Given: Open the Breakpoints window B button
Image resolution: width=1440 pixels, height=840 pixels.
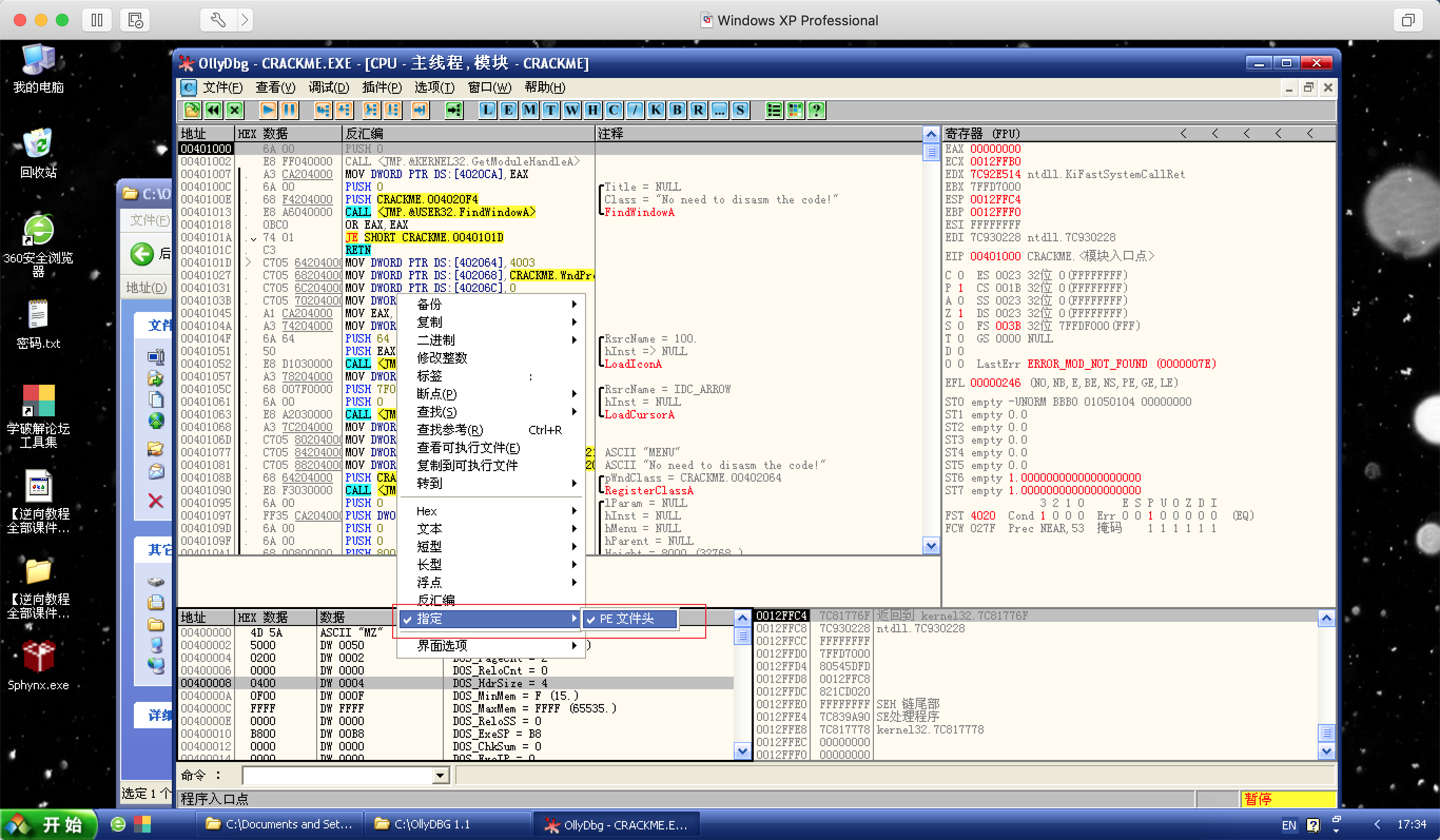Looking at the screenshot, I should [x=677, y=110].
